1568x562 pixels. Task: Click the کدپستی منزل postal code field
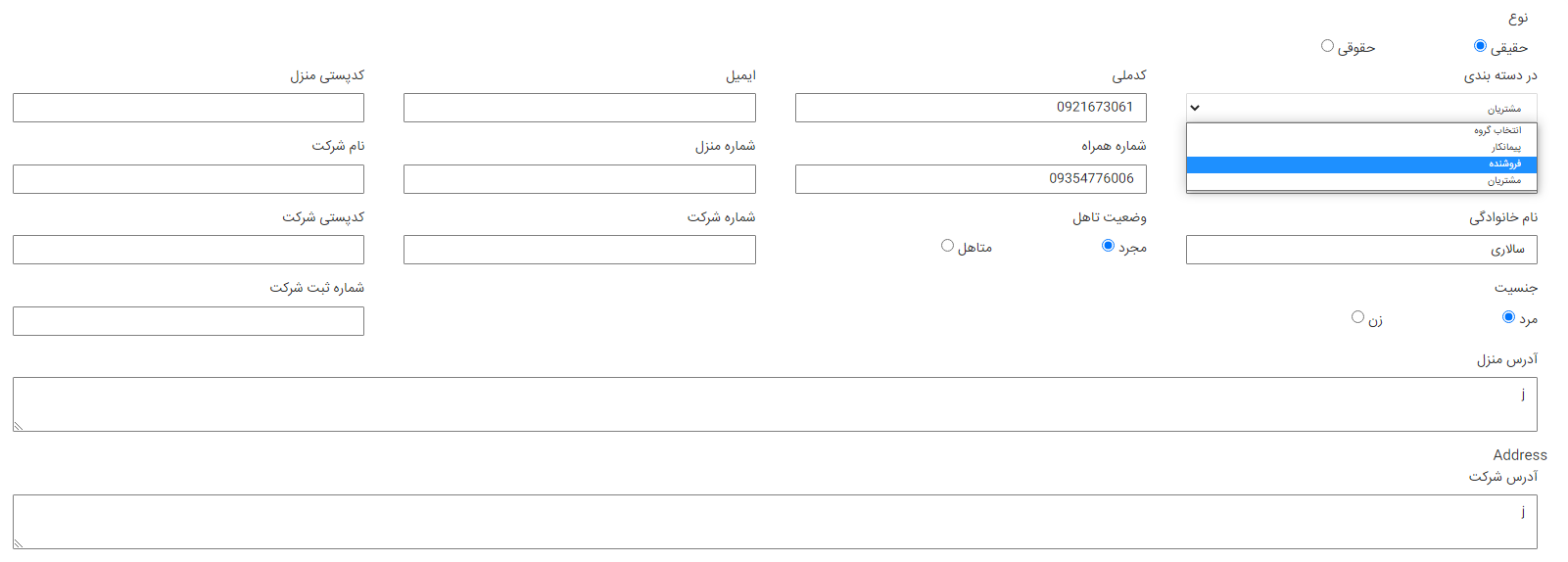[188, 108]
